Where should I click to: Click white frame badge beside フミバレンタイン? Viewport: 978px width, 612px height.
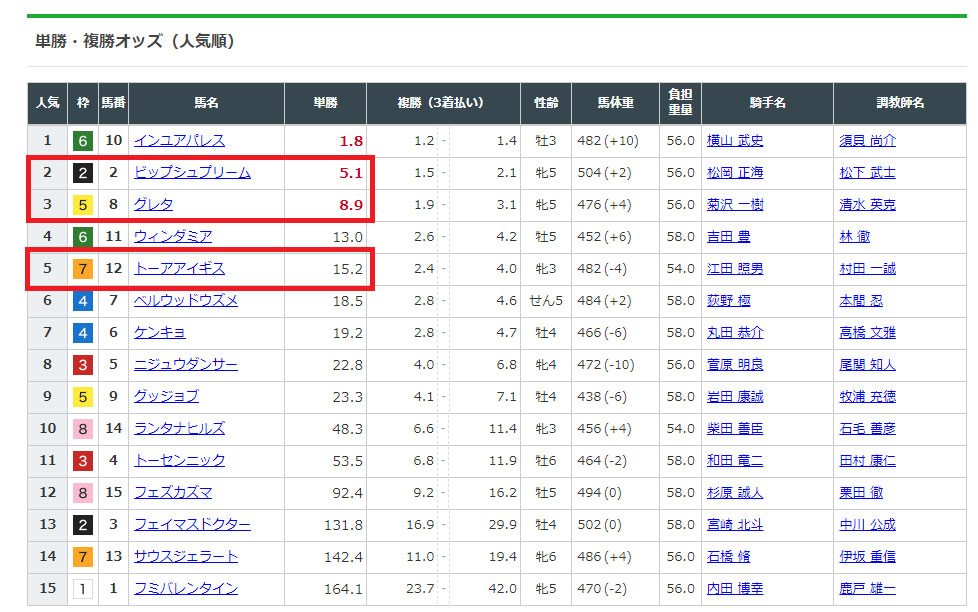tap(83, 589)
